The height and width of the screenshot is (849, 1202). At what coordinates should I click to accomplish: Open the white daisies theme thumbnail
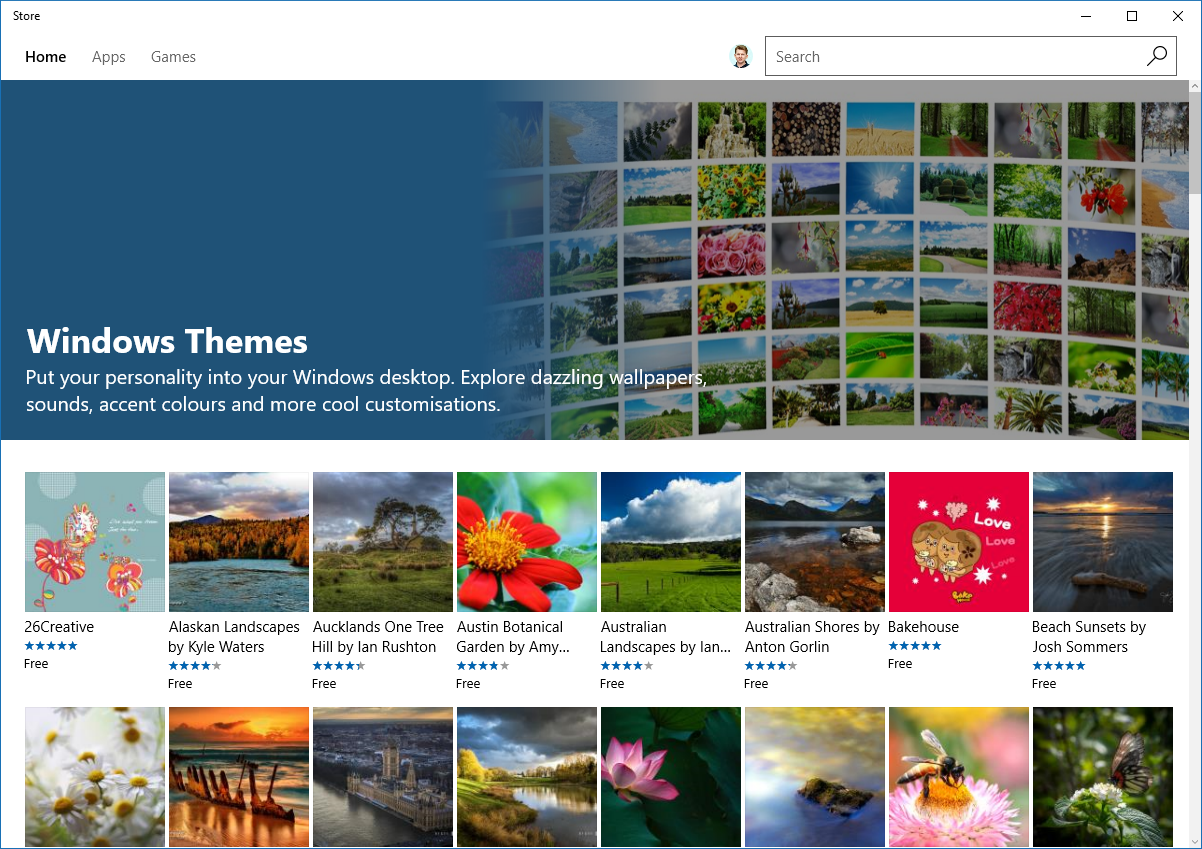point(95,776)
